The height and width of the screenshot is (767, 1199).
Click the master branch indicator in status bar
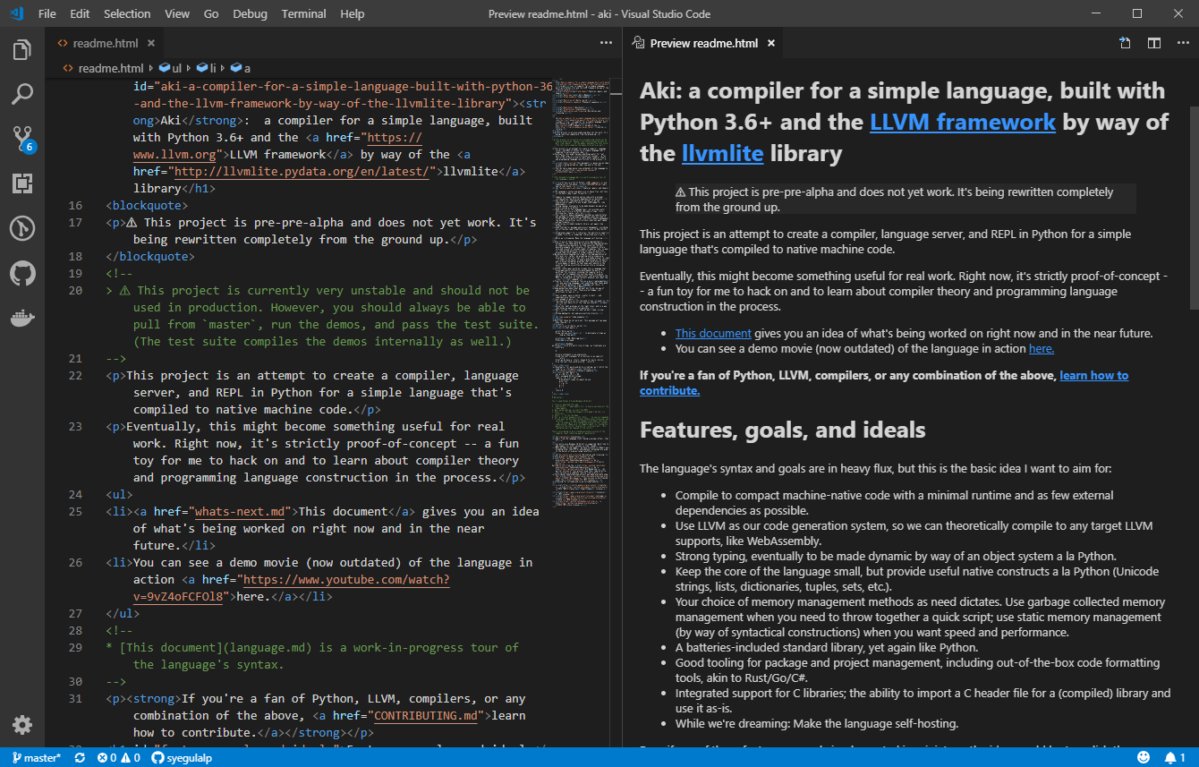pyautogui.click(x=36, y=758)
